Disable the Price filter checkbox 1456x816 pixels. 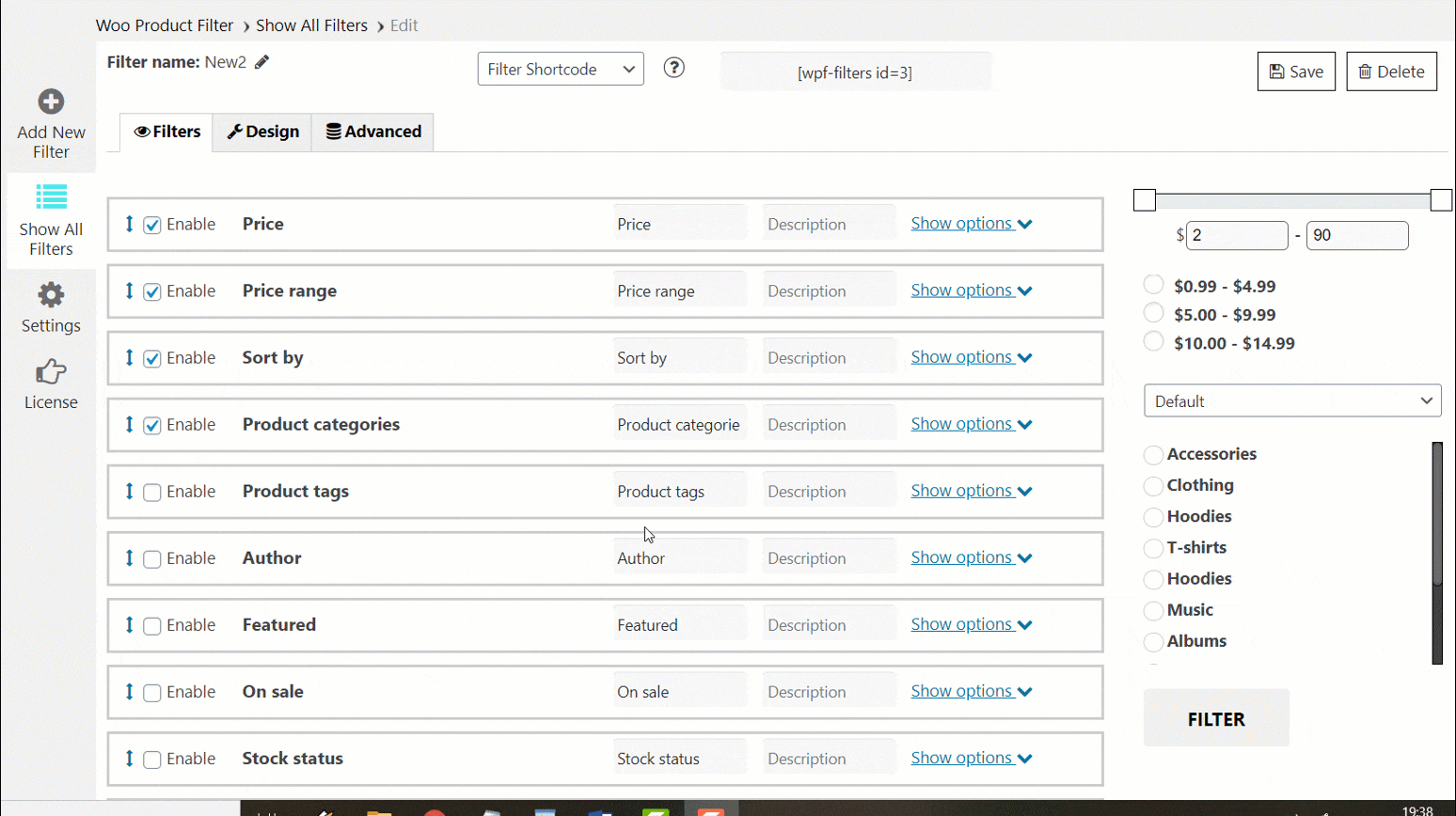tap(152, 225)
